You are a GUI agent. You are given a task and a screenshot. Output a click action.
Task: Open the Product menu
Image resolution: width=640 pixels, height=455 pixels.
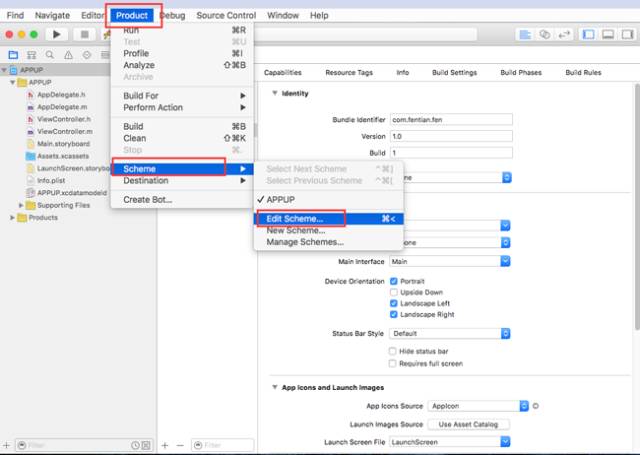[132, 16]
